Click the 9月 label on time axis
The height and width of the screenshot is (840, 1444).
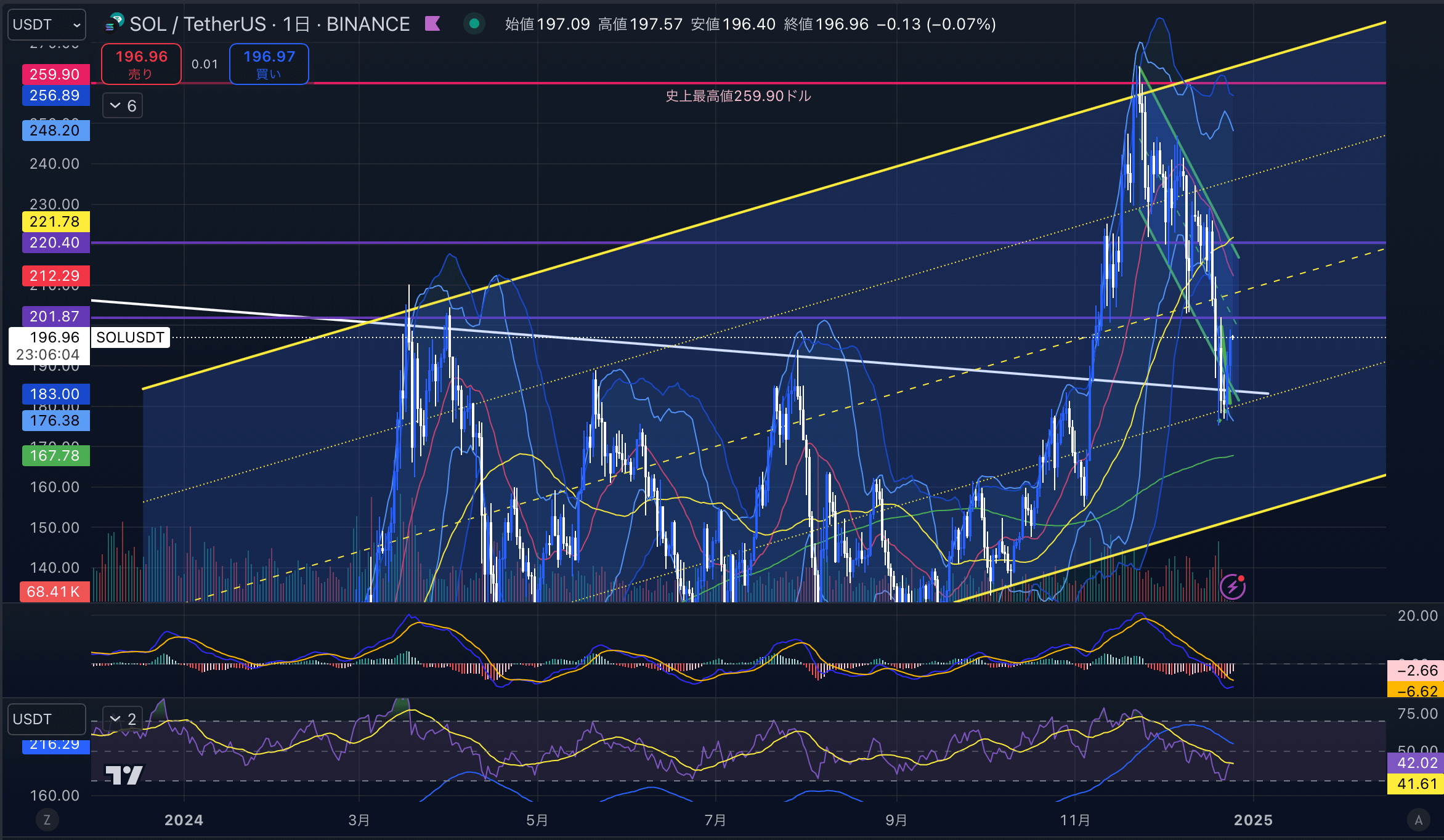coord(896,820)
